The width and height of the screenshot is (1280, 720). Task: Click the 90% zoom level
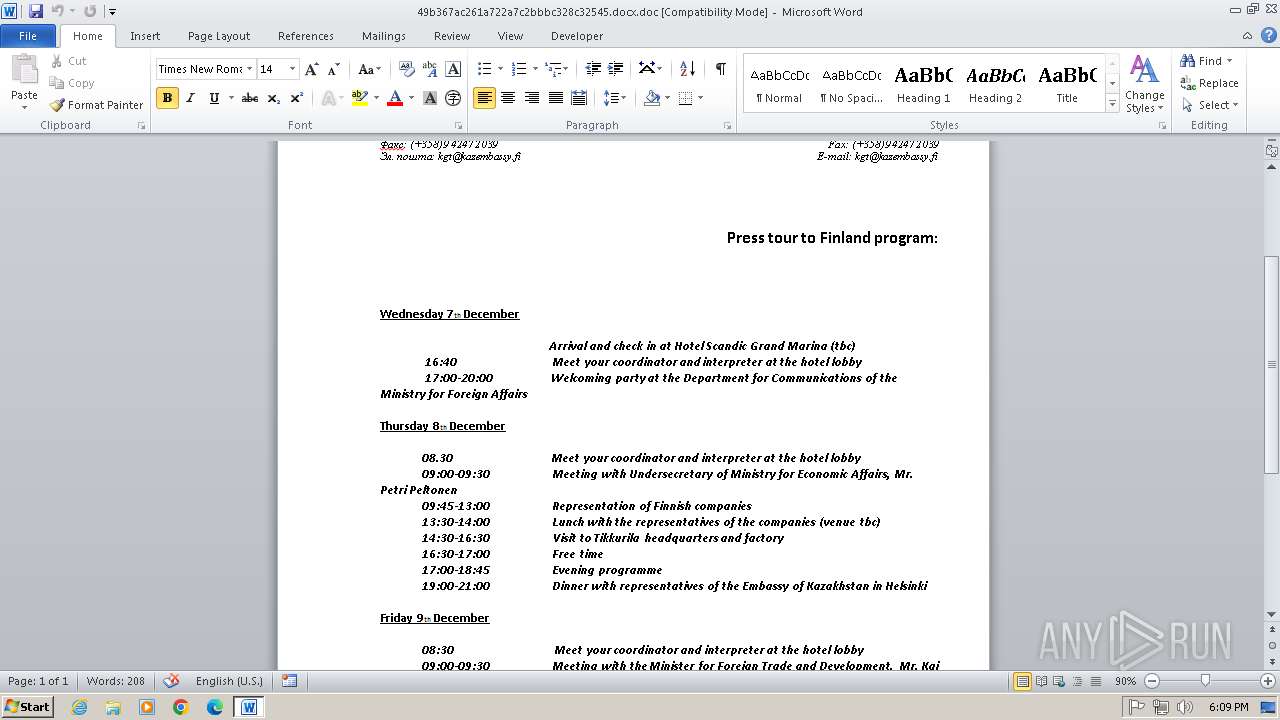(x=1125, y=681)
